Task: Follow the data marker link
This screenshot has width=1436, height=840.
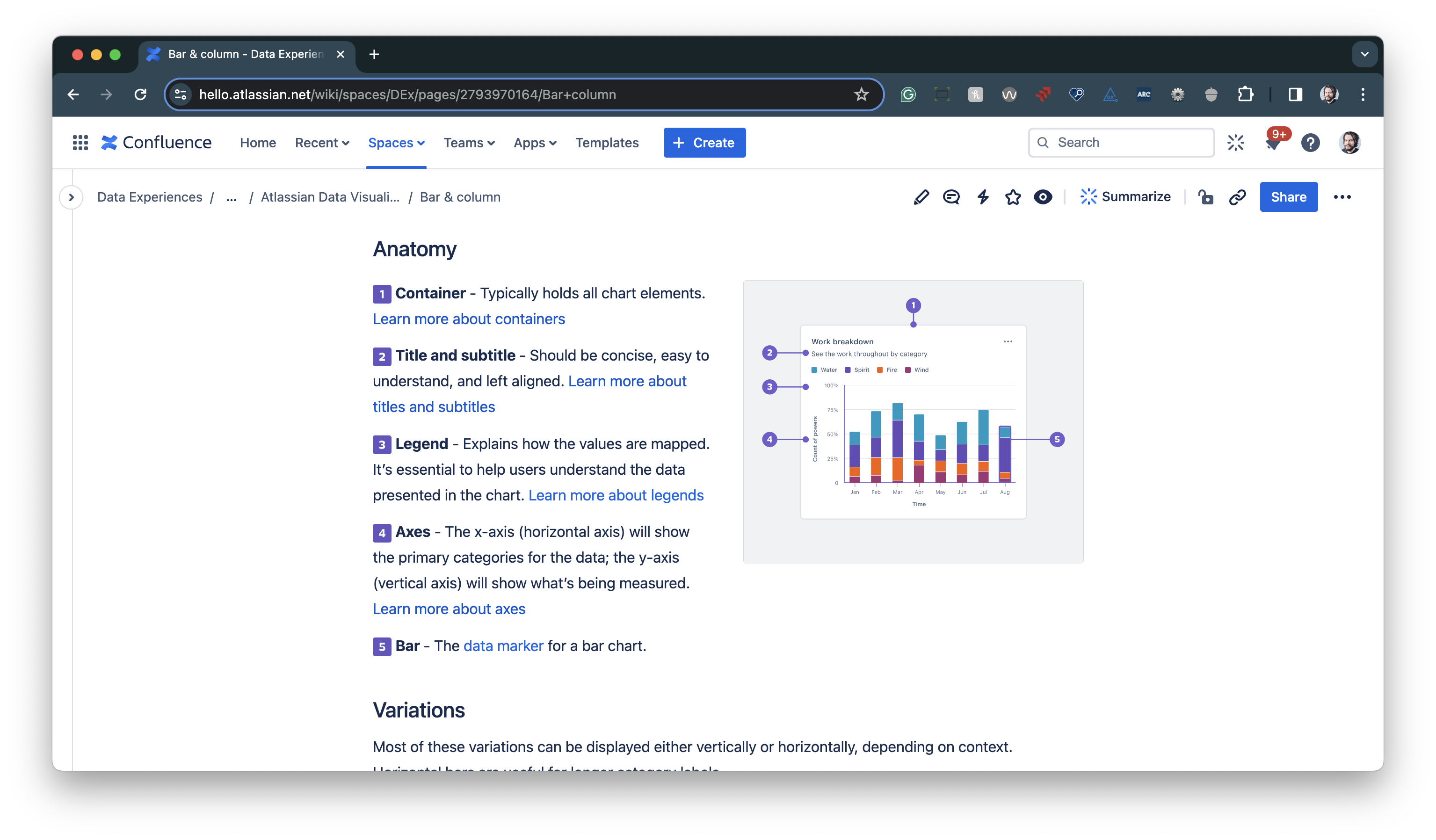Action: coord(503,646)
